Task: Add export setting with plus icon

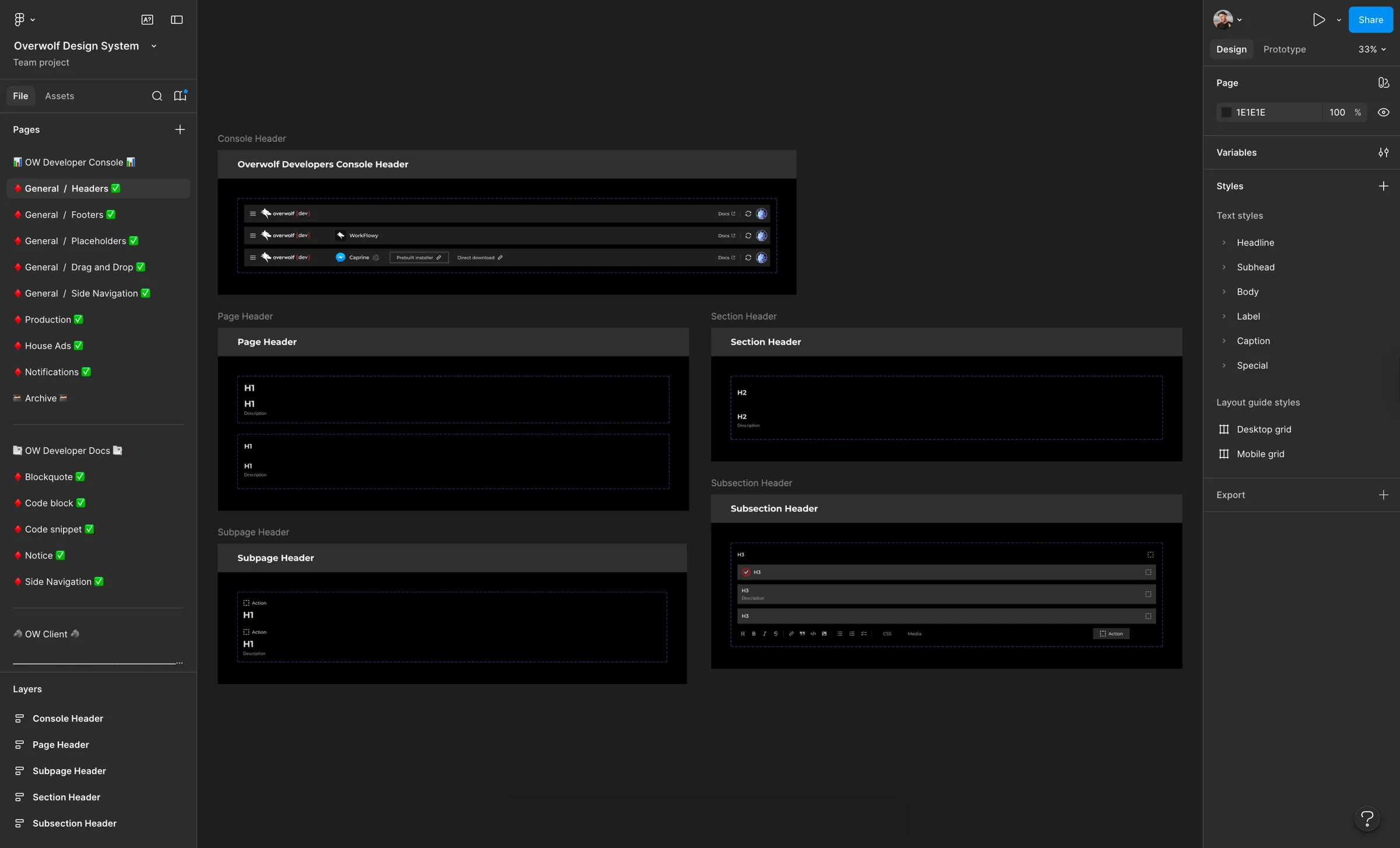Action: (1383, 495)
